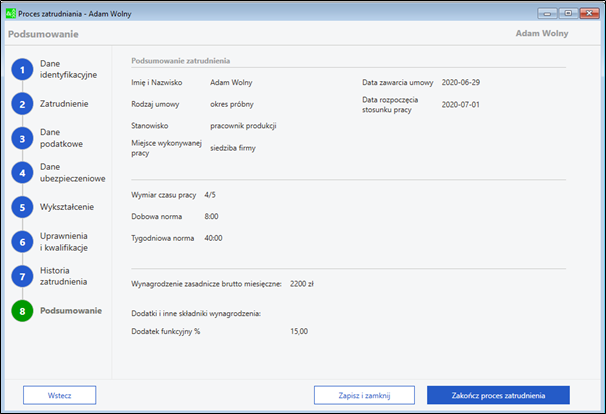Select Podsumowanie step label in sidebar

click(71, 311)
